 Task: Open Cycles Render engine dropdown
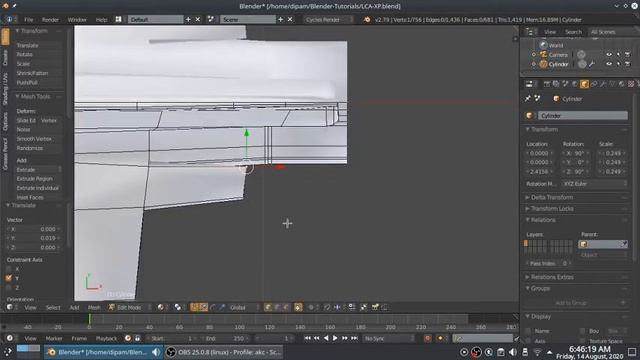(x=329, y=19)
